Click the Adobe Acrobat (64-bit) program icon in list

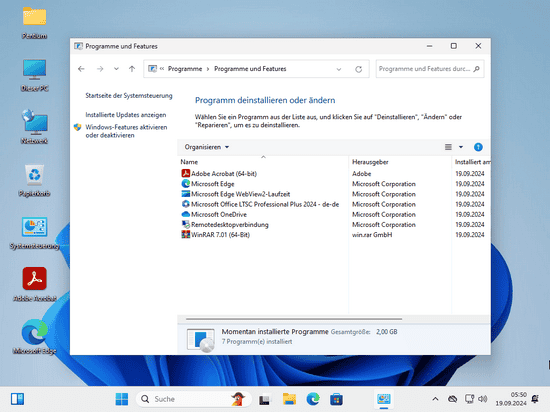tap(186, 173)
